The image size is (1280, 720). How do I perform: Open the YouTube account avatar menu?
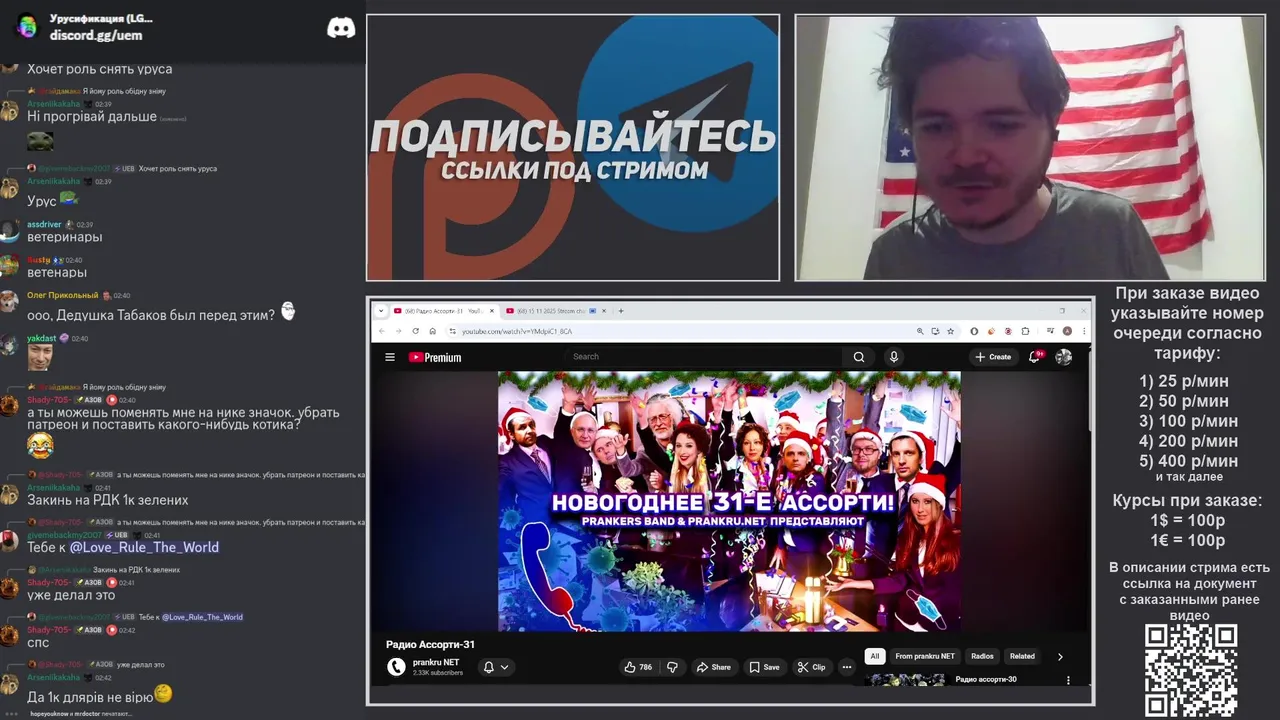[1064, 357]
